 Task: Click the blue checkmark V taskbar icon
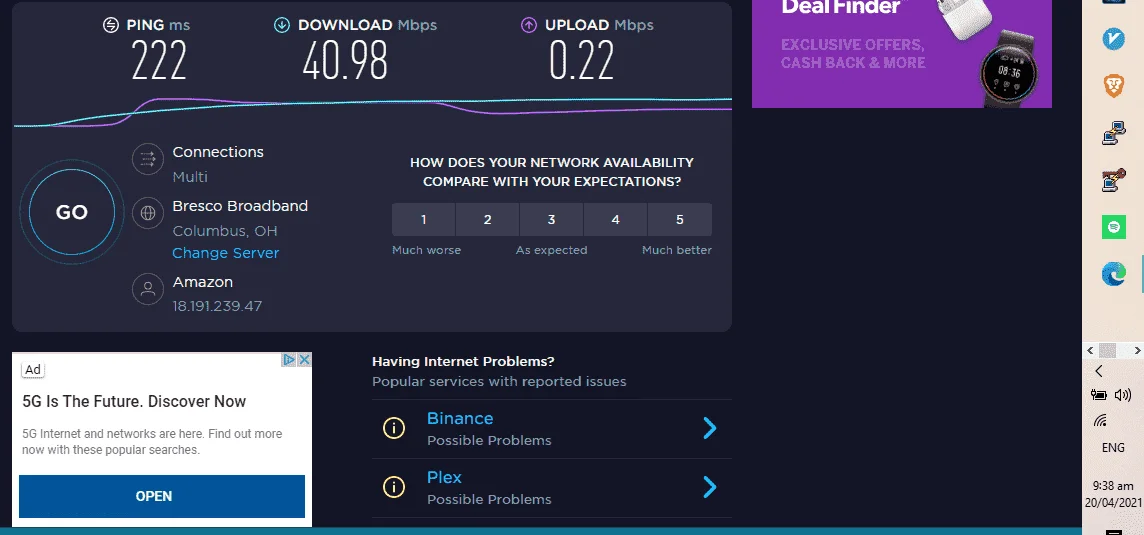1113,39
